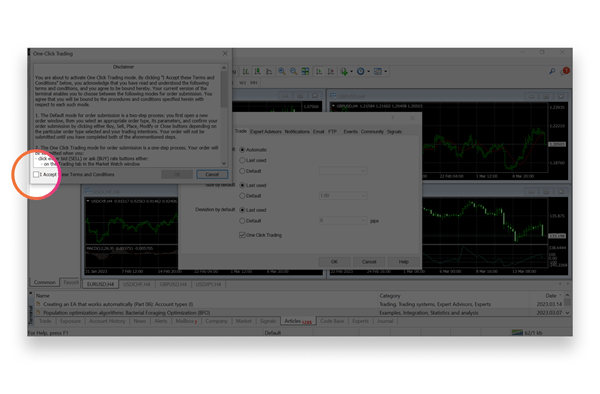The height and width of the screenshot is (394, 600).
Task: Open the periods clock dropdown arrow
Action: click(x=368, y=72)
